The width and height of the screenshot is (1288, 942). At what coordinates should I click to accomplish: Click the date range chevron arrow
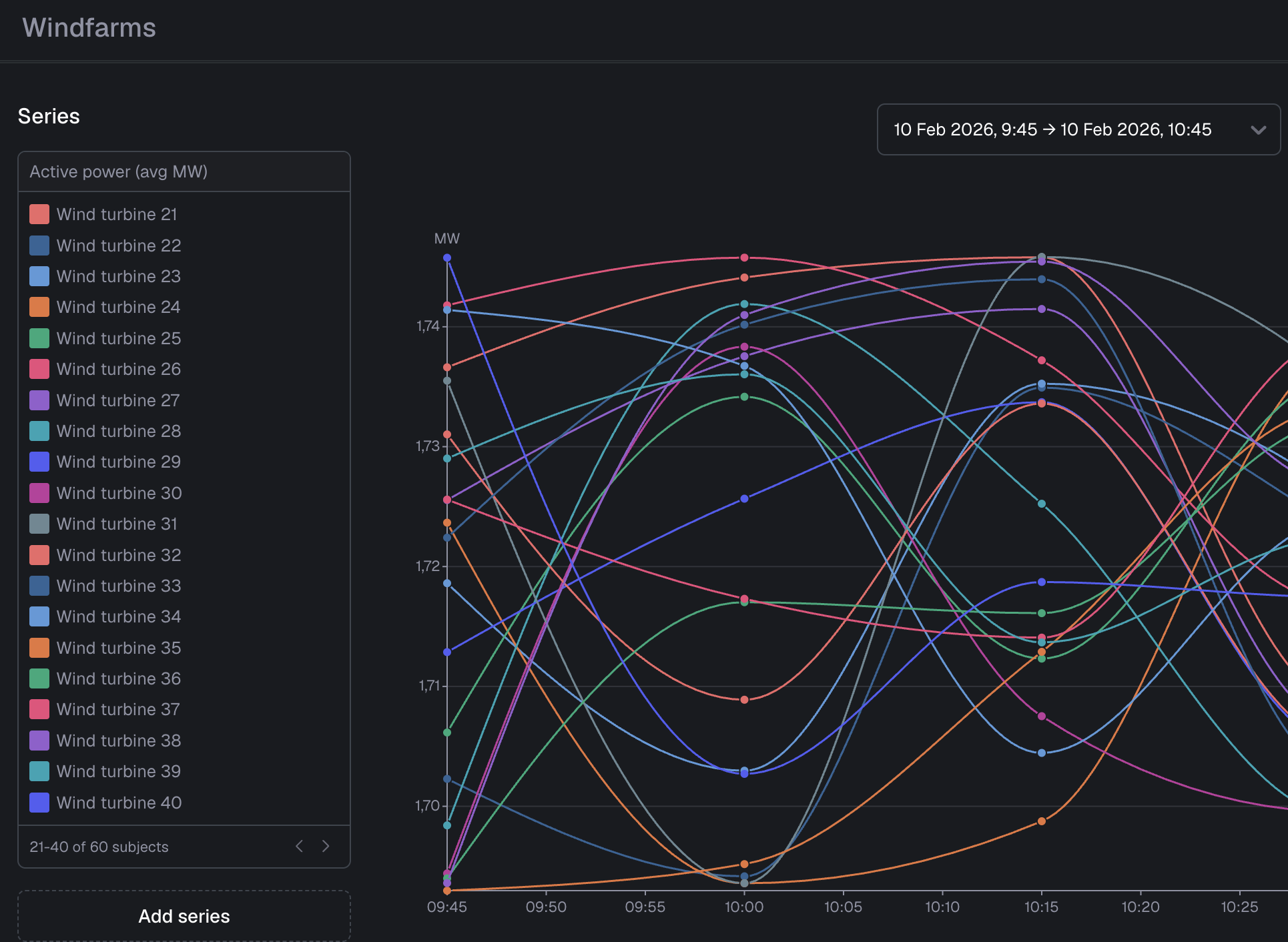point(1258,130)
